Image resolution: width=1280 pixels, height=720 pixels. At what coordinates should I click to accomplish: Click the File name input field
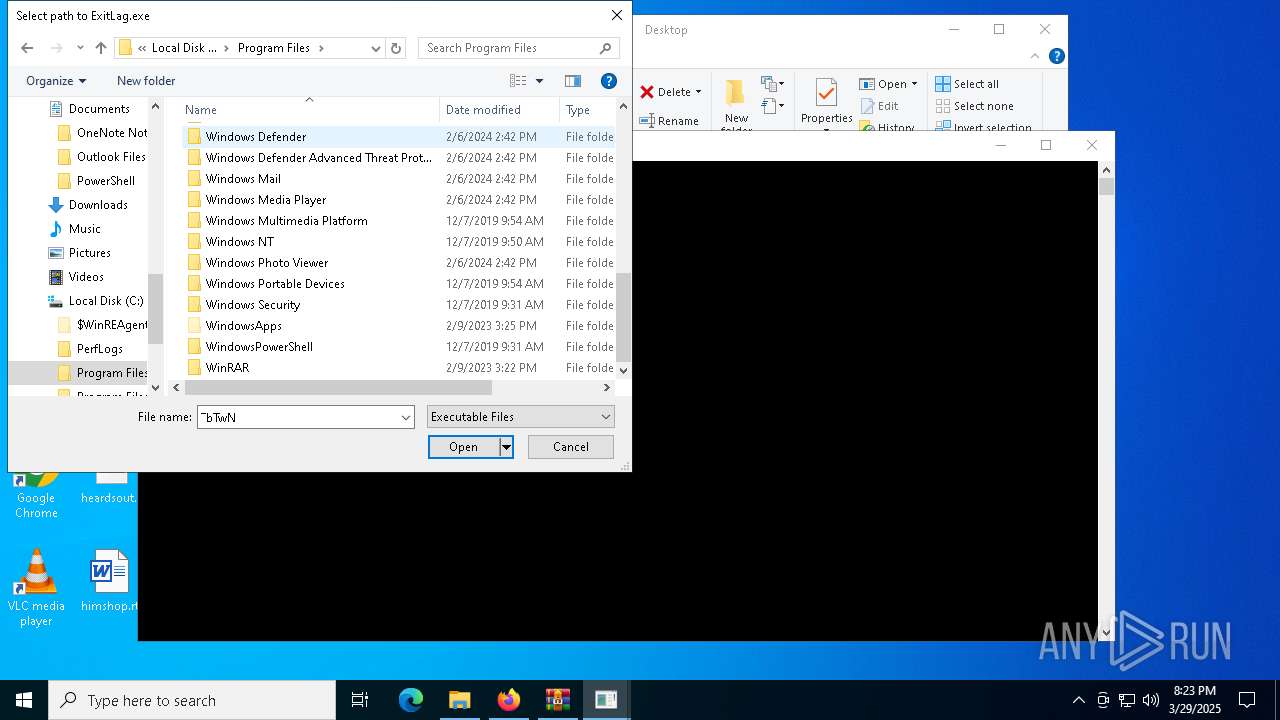click(x=297, y=417)
